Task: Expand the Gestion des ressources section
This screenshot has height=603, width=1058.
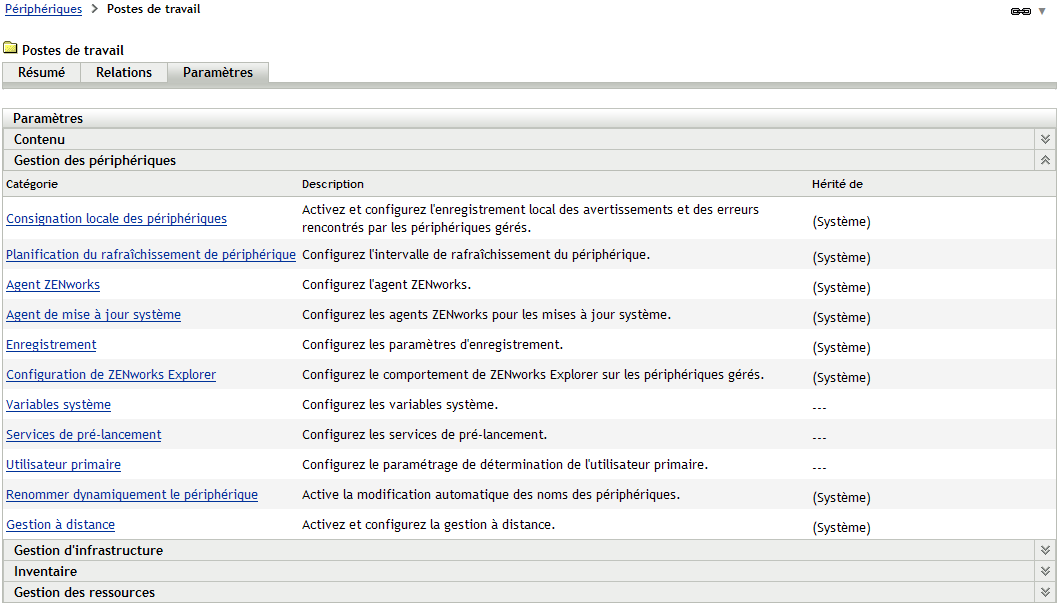Action: pyautogui.click(x=1045, y=591)
